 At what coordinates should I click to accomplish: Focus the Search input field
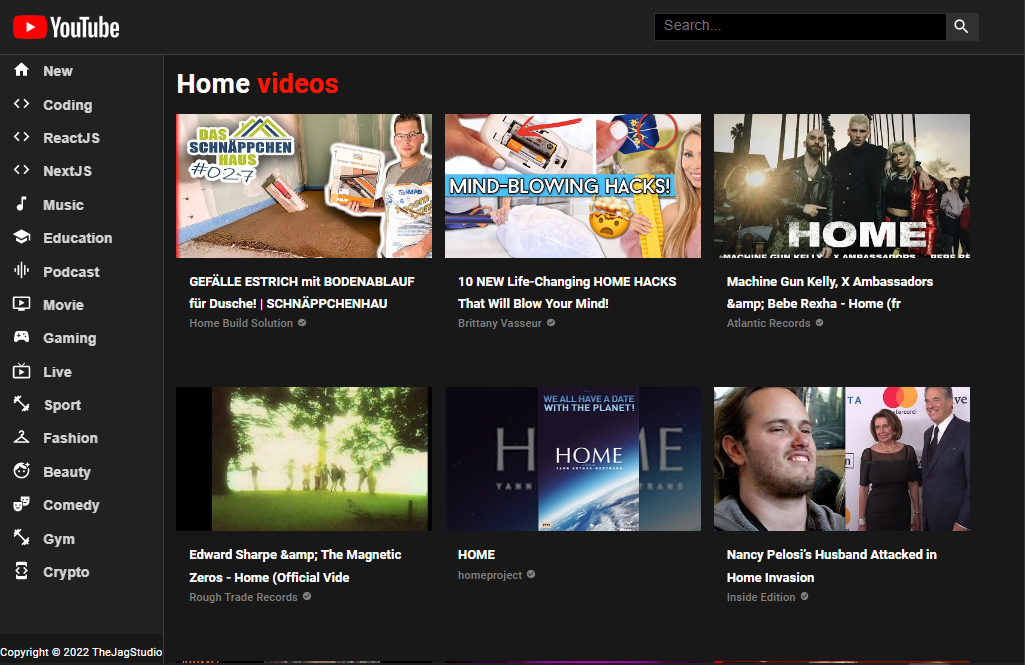tap(800, 26)
